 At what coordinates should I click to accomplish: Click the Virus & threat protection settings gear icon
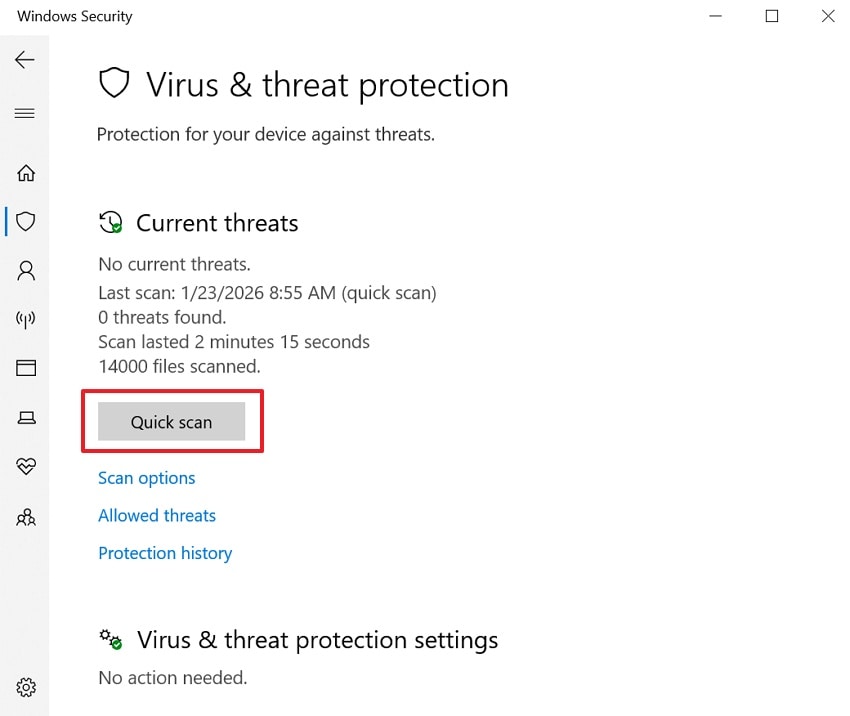tap(111, 639)
